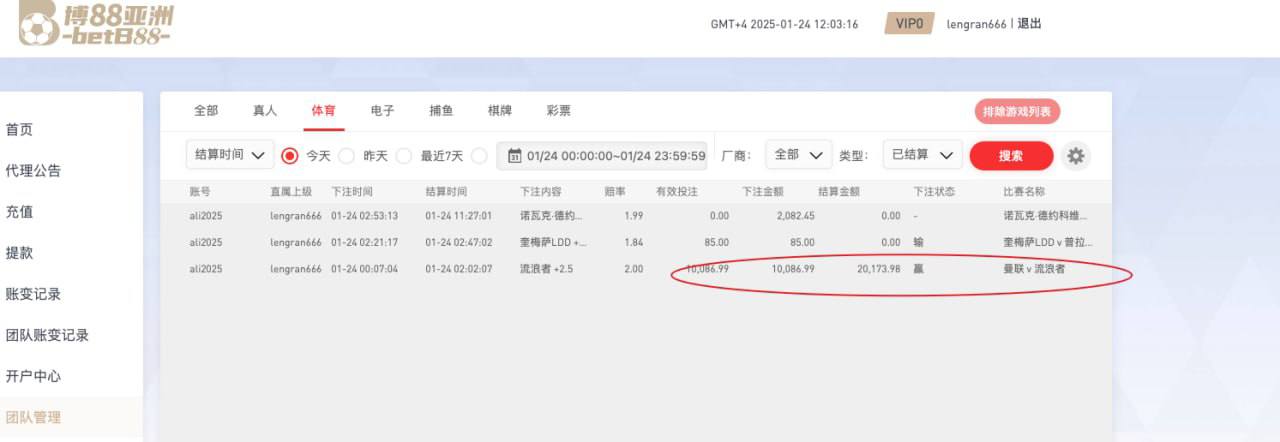Open 充值 in the left sidebar

point(20,212)
